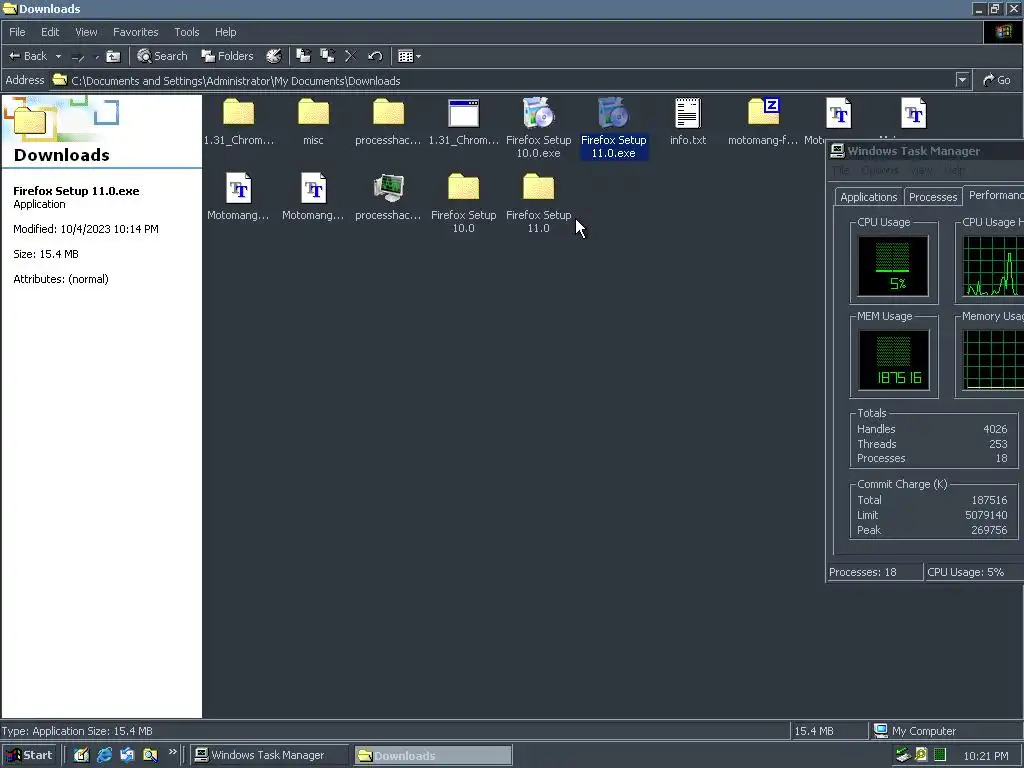This screenshot has height=768, width=1024.
Task: Expand the address bar dropdown arrow
Action: click(962, 80)
